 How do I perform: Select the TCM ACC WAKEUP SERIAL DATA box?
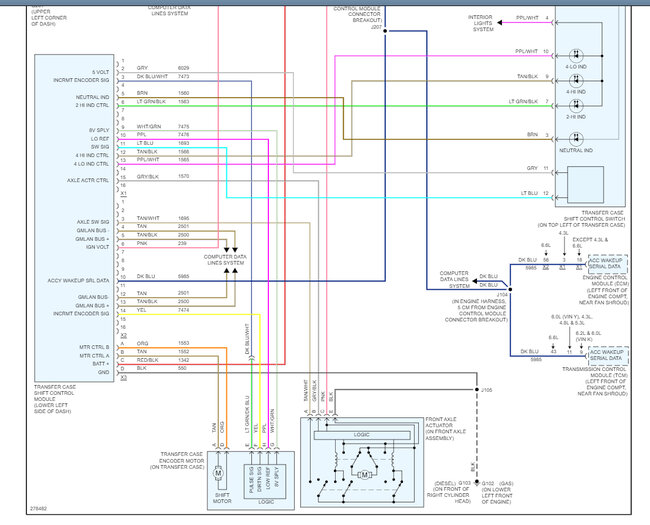[608, 355]
